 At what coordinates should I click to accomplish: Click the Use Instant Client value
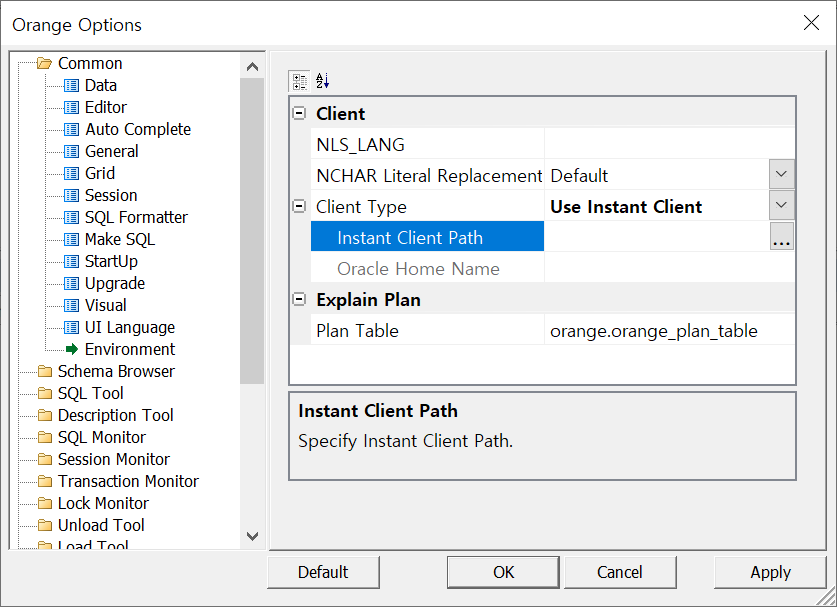(626, 206)
